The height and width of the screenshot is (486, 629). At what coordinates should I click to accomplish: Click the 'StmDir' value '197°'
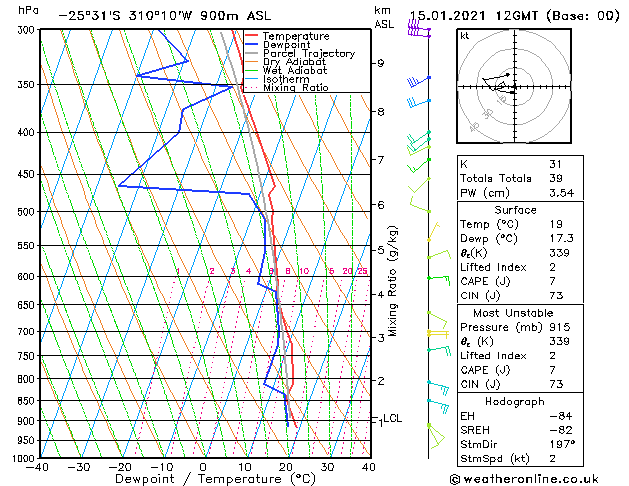[562, 444]
